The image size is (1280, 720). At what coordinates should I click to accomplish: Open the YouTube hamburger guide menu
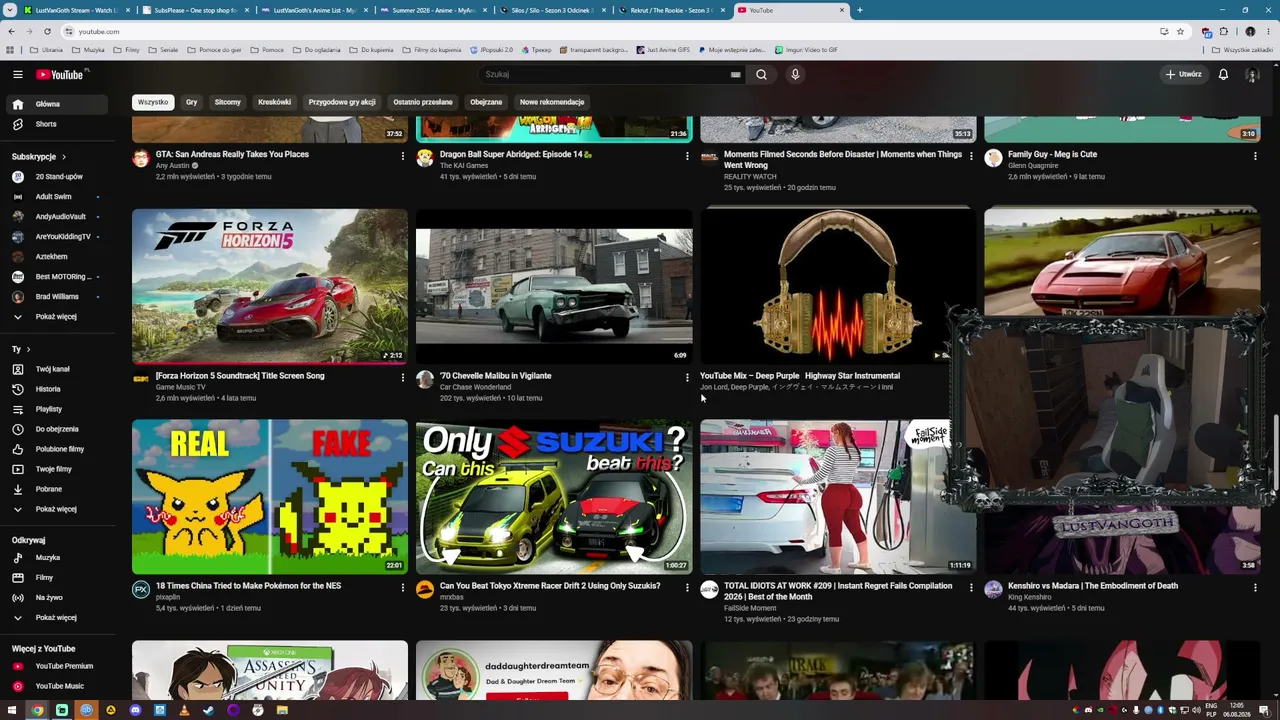click(17, 74)
